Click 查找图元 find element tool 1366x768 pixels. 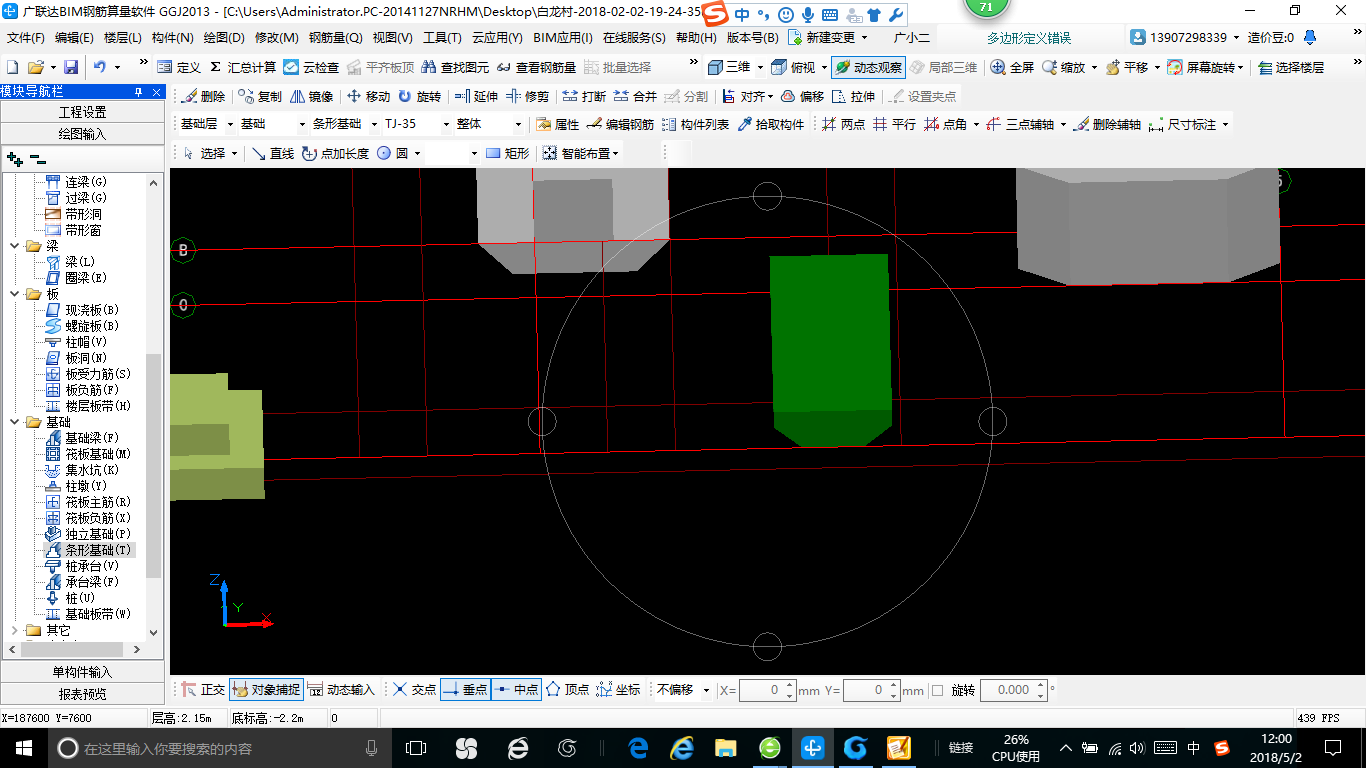(455, 67)
